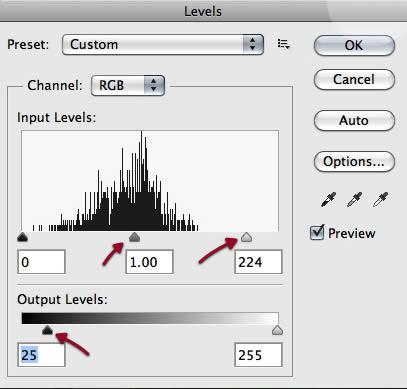Select the black point eyedropper
This screenshot has height=389, width=407.
tap(328, 200)
